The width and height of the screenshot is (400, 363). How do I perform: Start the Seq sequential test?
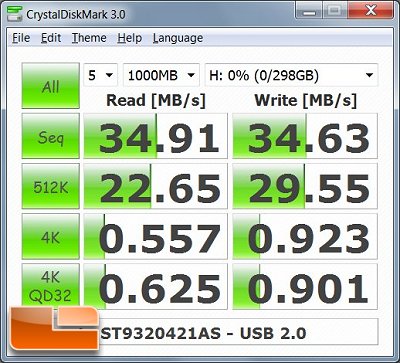[x=51, y=136]
